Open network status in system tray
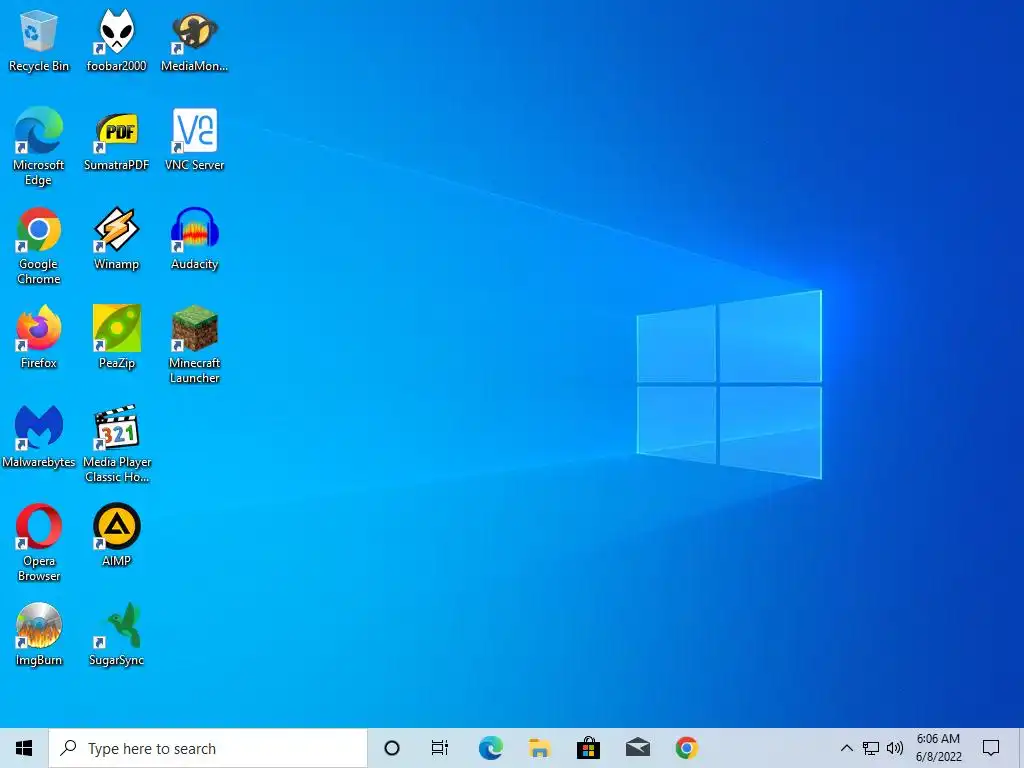Viewport: 1024px width, 768px height. [x=871, y=748]
